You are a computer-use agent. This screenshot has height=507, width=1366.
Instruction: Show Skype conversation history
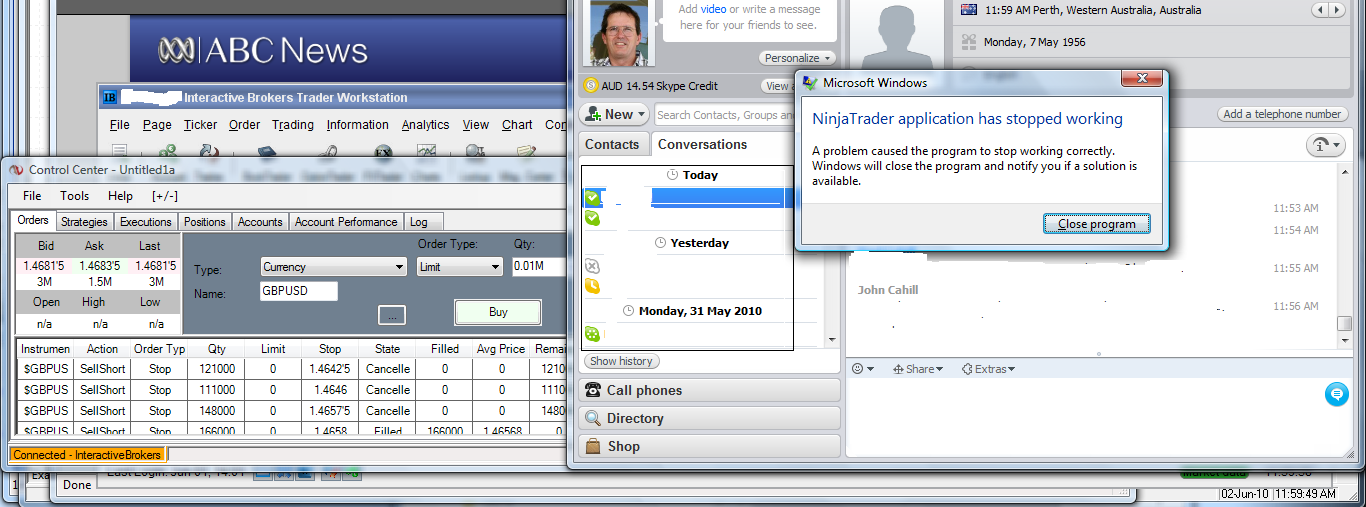(x=621, y=361)
